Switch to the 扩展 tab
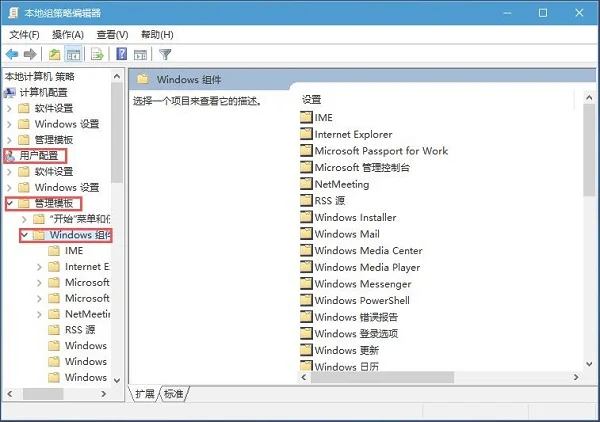 point(145,394)
